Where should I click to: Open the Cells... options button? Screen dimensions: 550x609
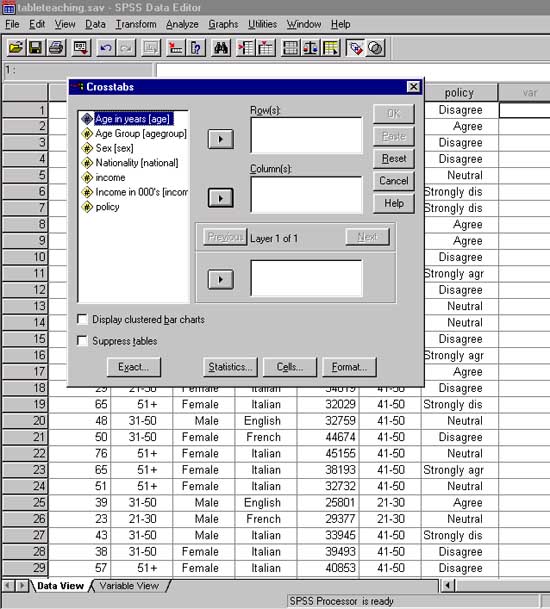[x=290, y=367]
